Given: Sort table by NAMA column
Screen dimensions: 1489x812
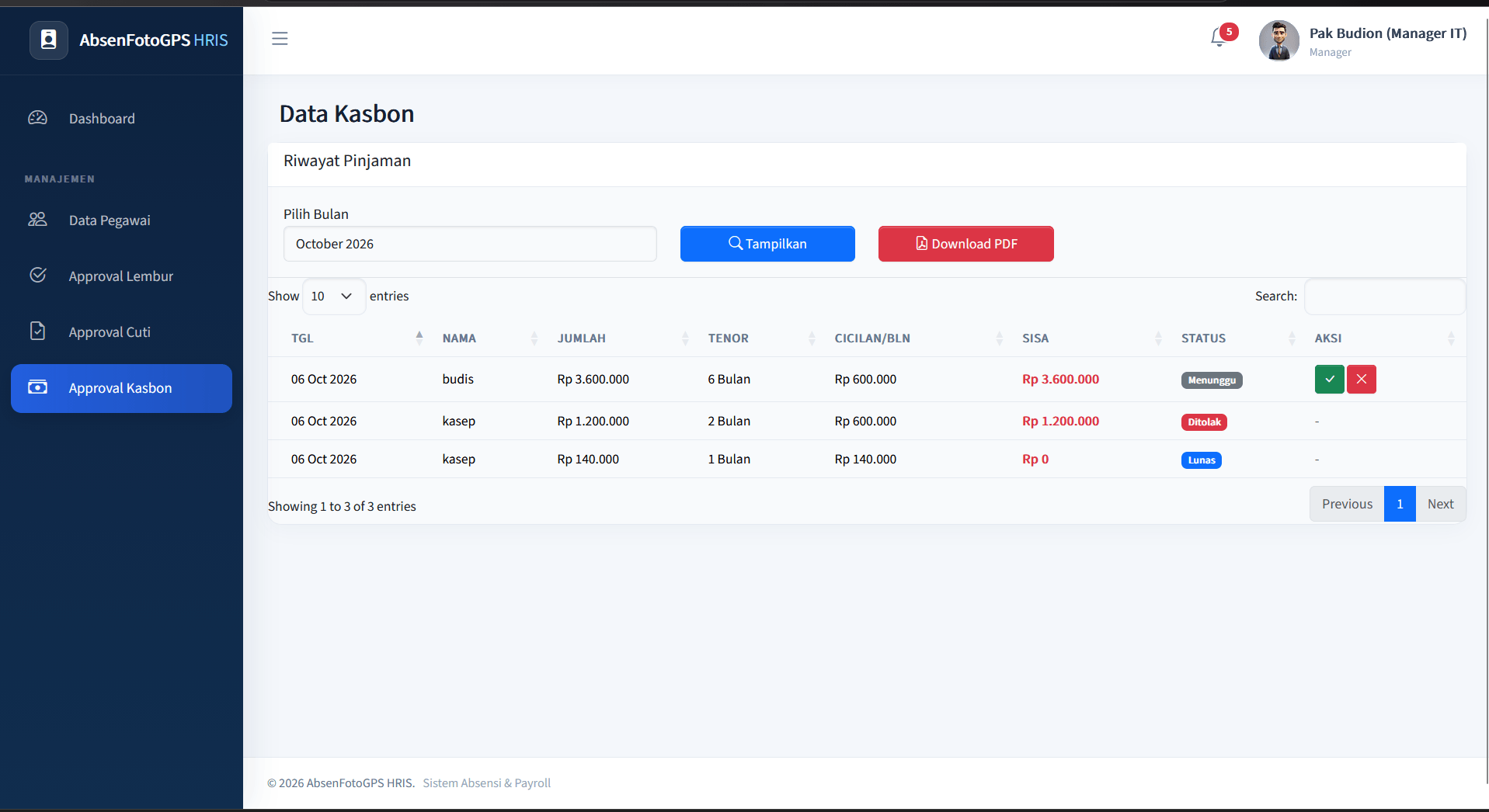Looking at the screenshot, I should 489,338.
